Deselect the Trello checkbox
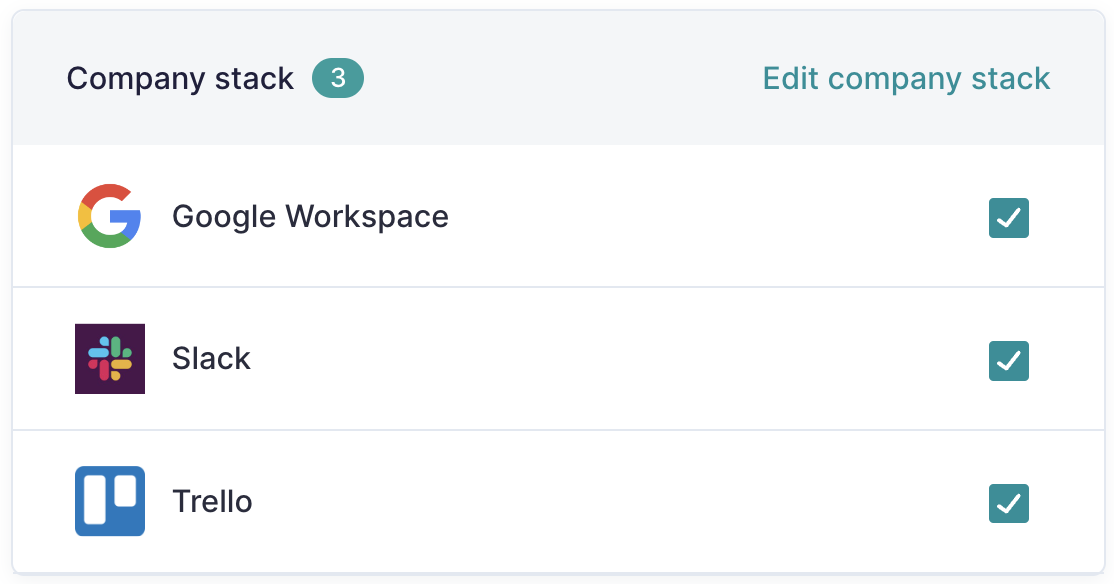The image size is (1114, 584). pos(1009,504)
